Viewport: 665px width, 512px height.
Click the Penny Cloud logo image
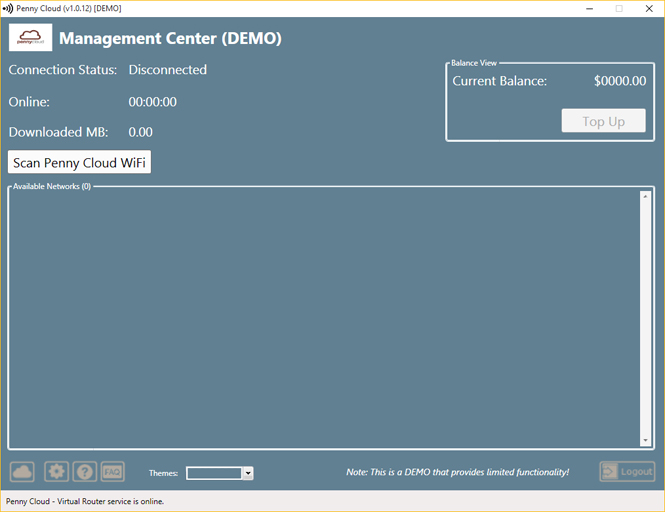click(x=31, y=37)
